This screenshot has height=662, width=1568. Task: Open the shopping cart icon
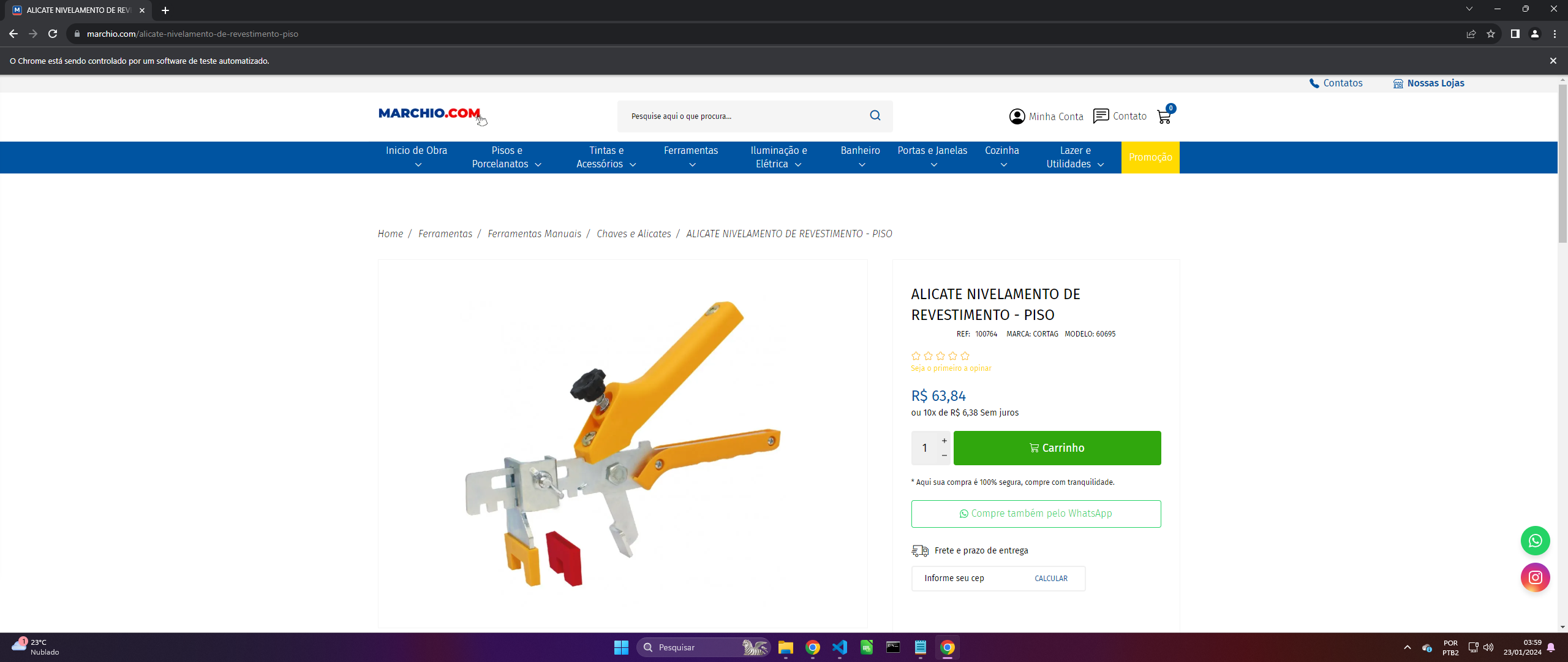(1164, 116)
